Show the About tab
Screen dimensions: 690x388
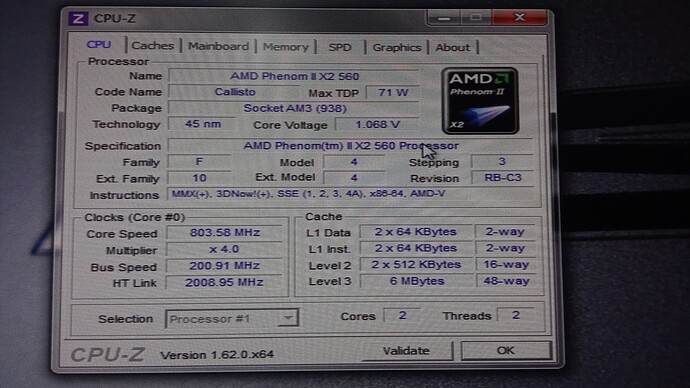point(453,47)
